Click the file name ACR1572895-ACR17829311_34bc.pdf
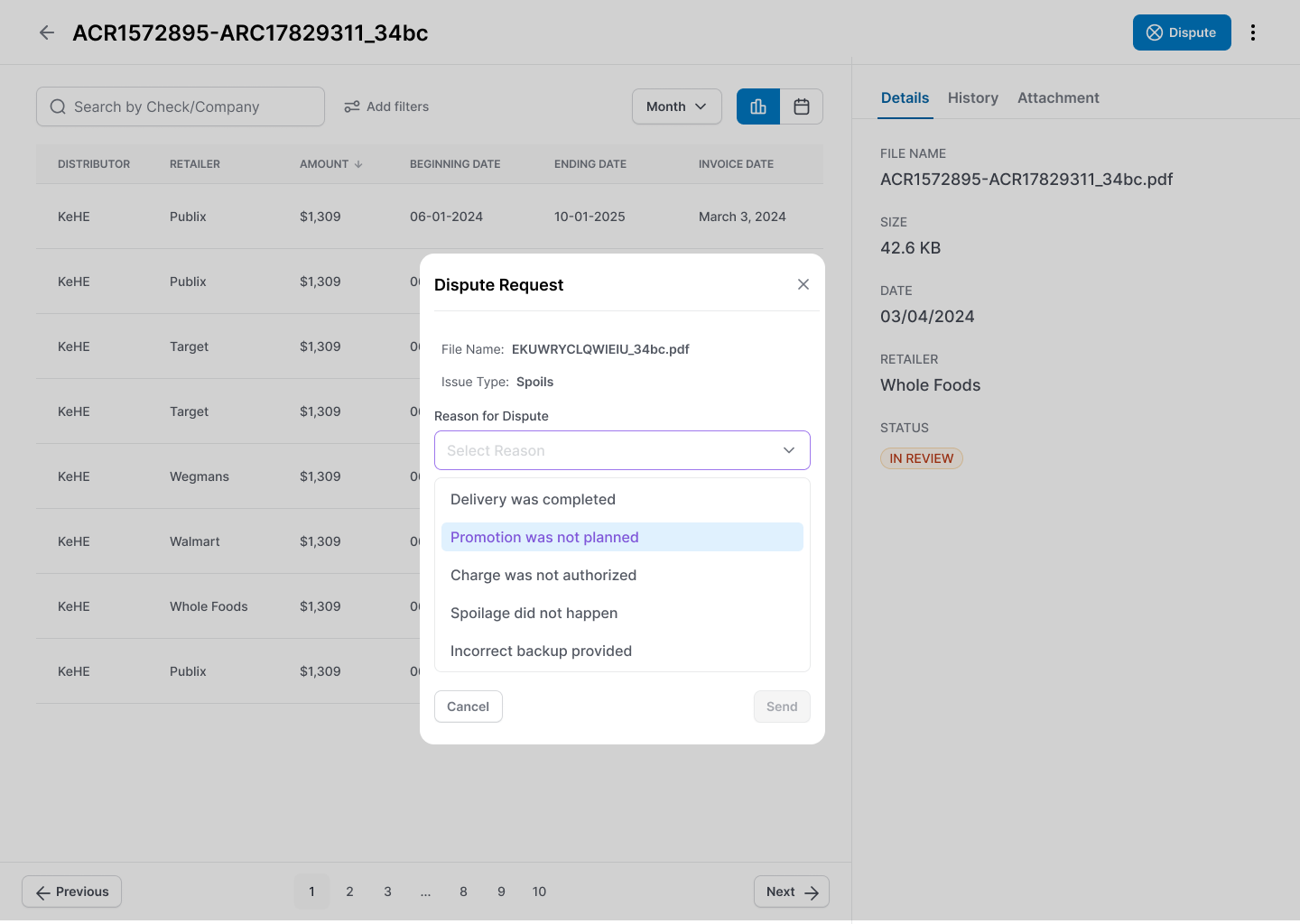This screenshot has width=1300, height=924. (x=1026, y=180)
